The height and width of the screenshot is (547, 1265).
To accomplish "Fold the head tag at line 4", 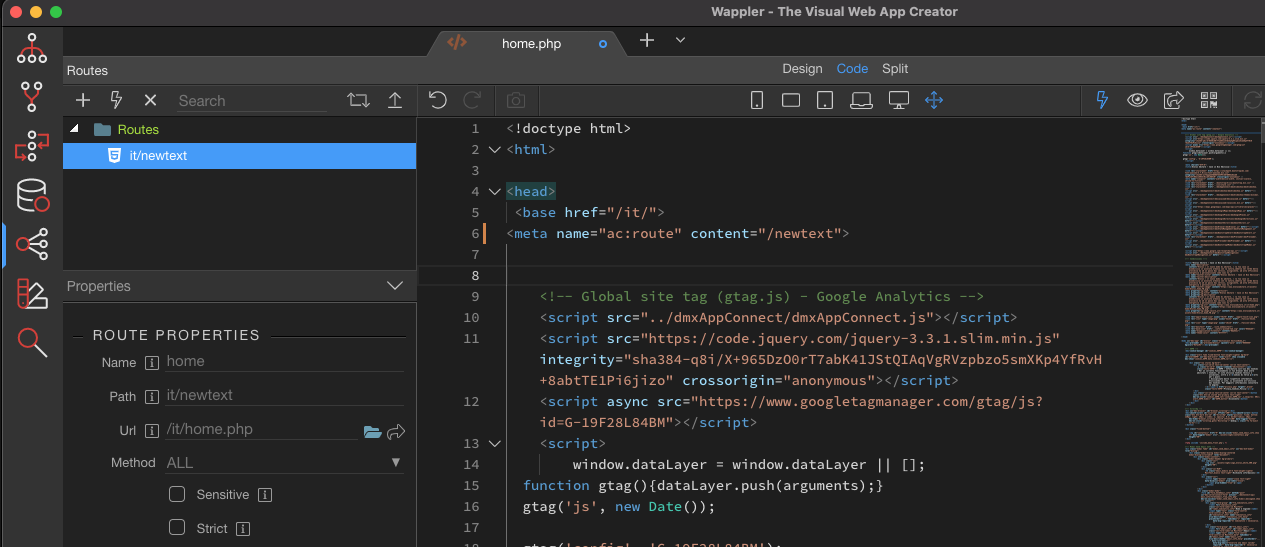I will click(494, 192).
